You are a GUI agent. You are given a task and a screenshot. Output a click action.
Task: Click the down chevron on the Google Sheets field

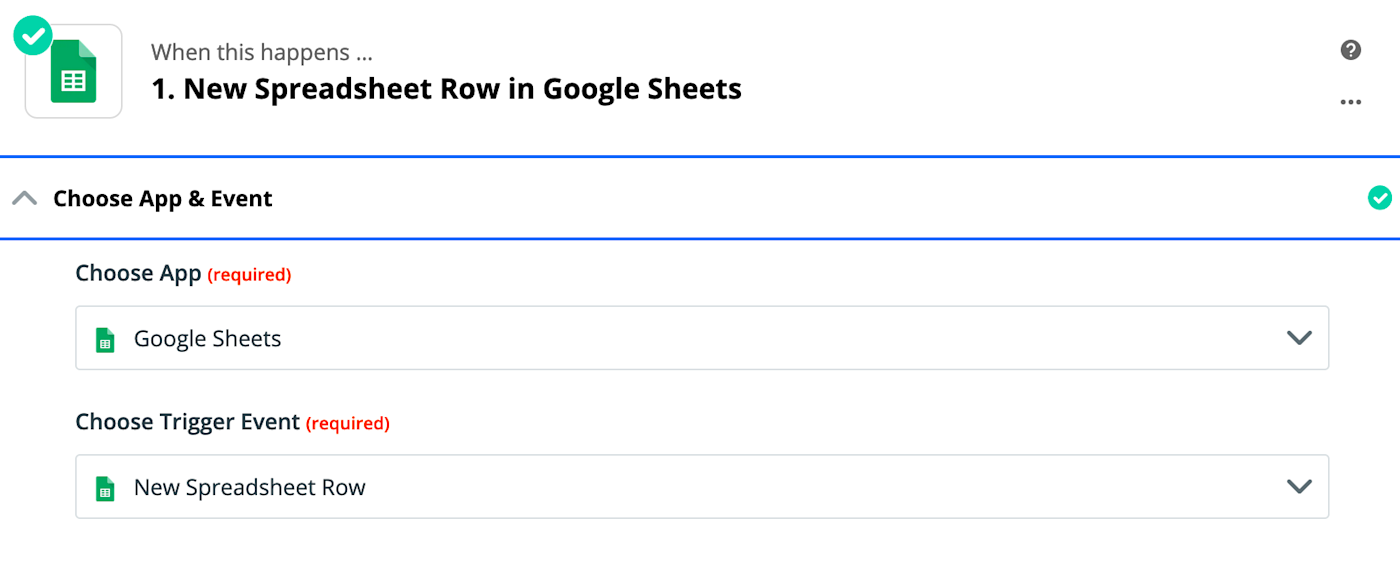point(1299,338)
